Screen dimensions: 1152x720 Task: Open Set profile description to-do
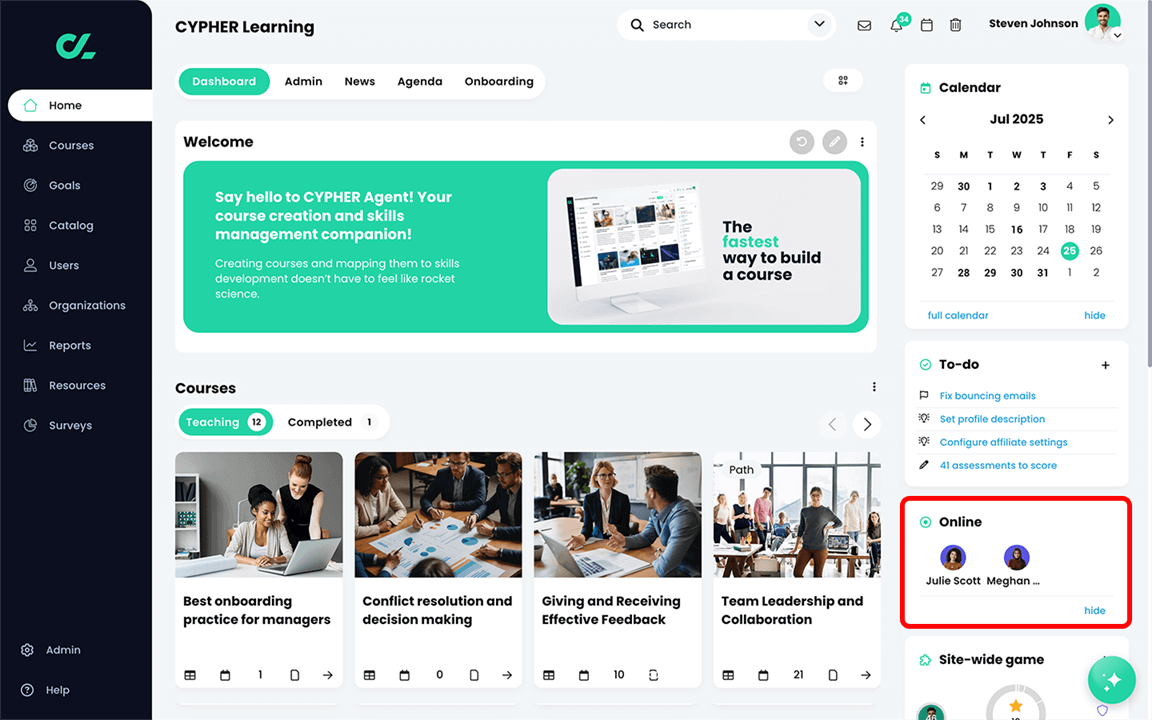(992, 420)
